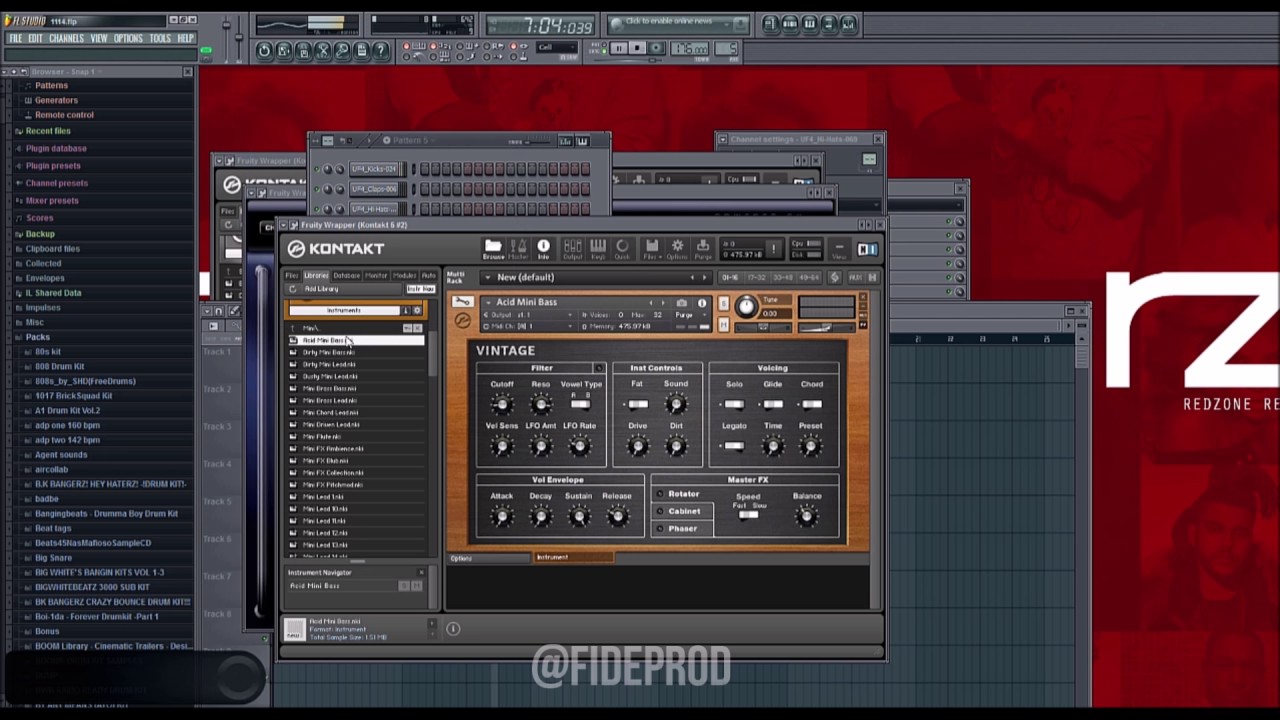
Task: Open the Files dropdown in Kontakt toolbar
Action: pyautogui.click(x=652, y=247)
